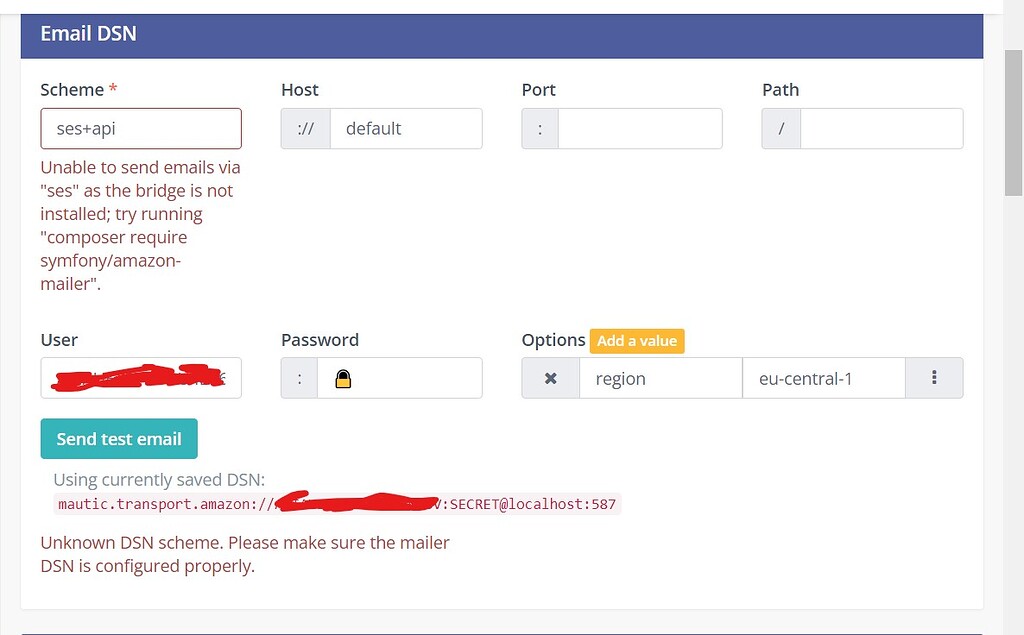
Task: Remove the region option using the X icon
Action: [550, 378]
